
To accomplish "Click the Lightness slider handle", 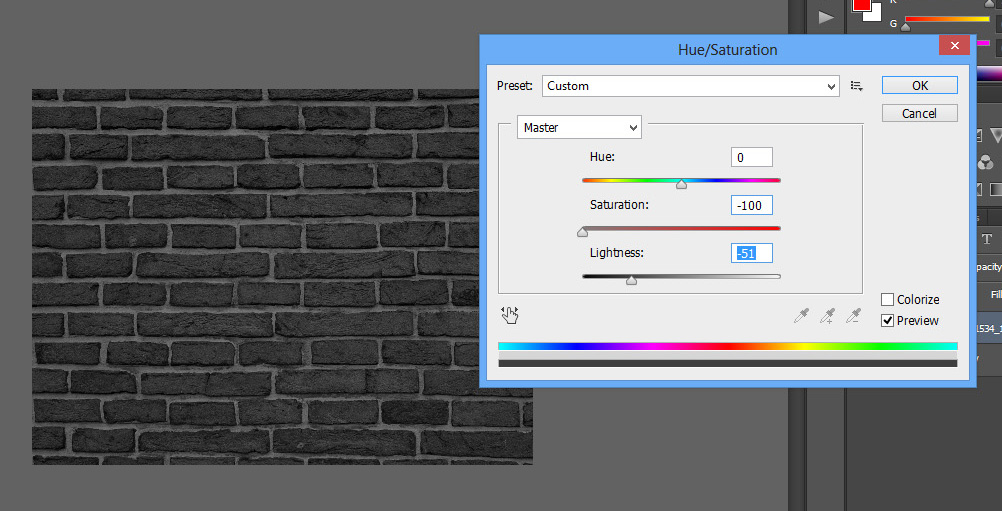I will click(x=631, y=281).
